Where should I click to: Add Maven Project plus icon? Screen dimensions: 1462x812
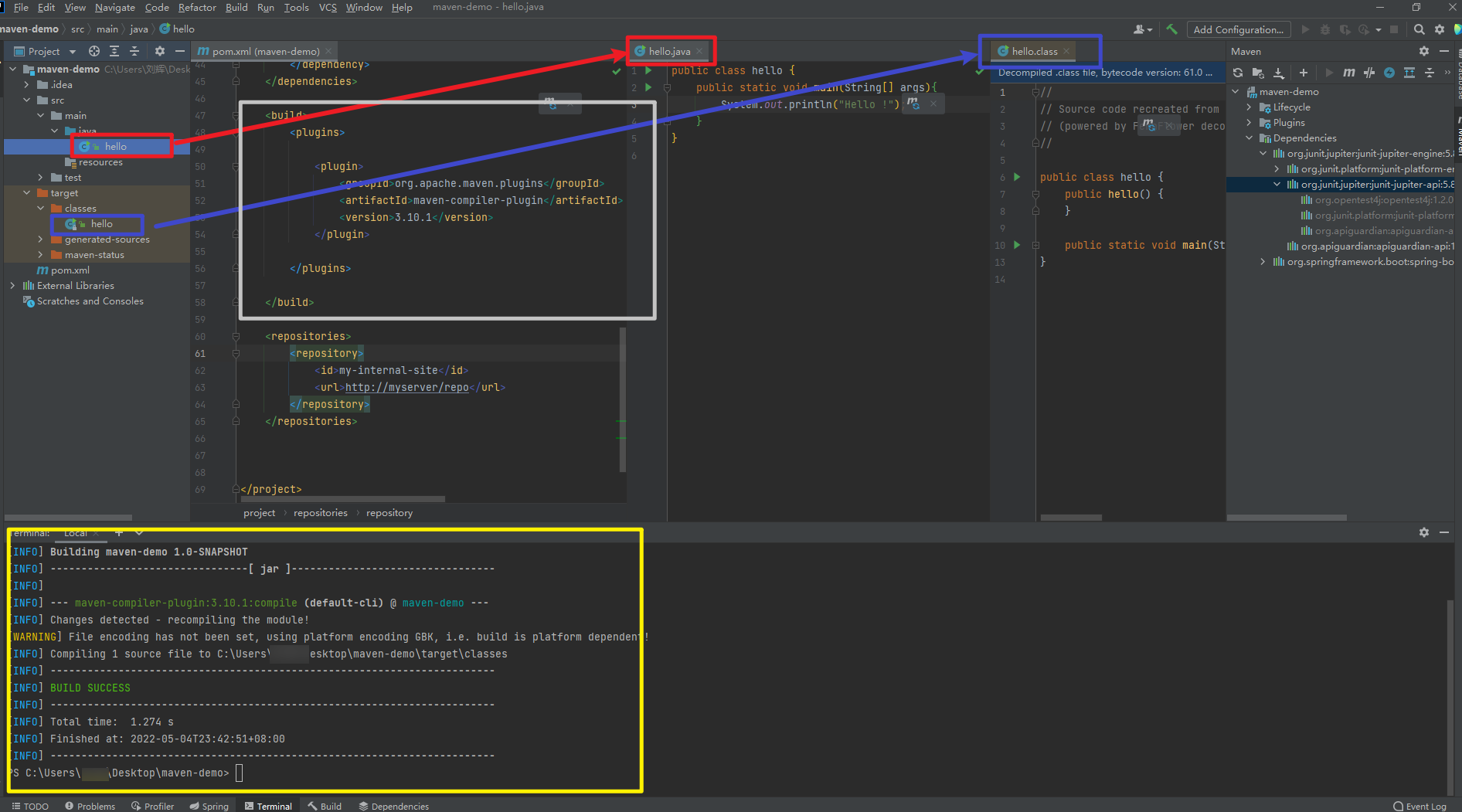1304,73
